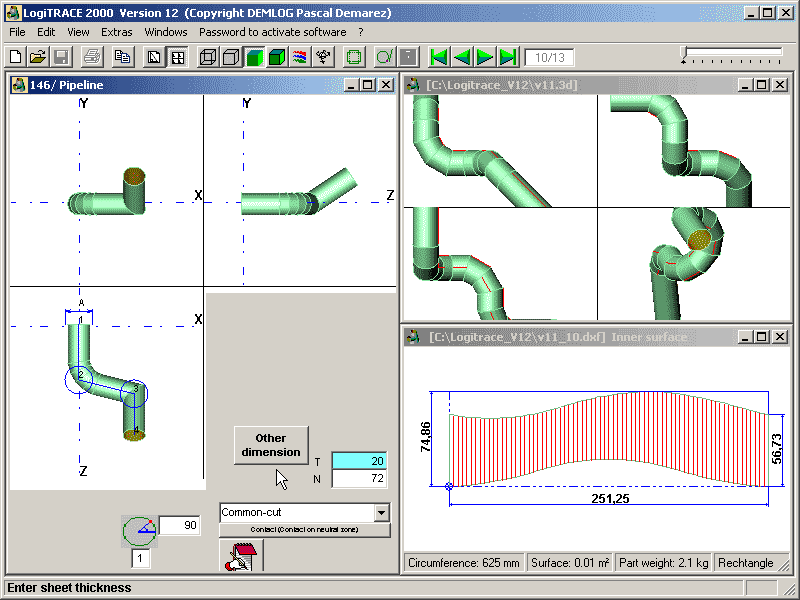The width and height of the screenshot is (800, 600).
Task: Click the 10/13 step counter field
Action: (x=549, y=57)
